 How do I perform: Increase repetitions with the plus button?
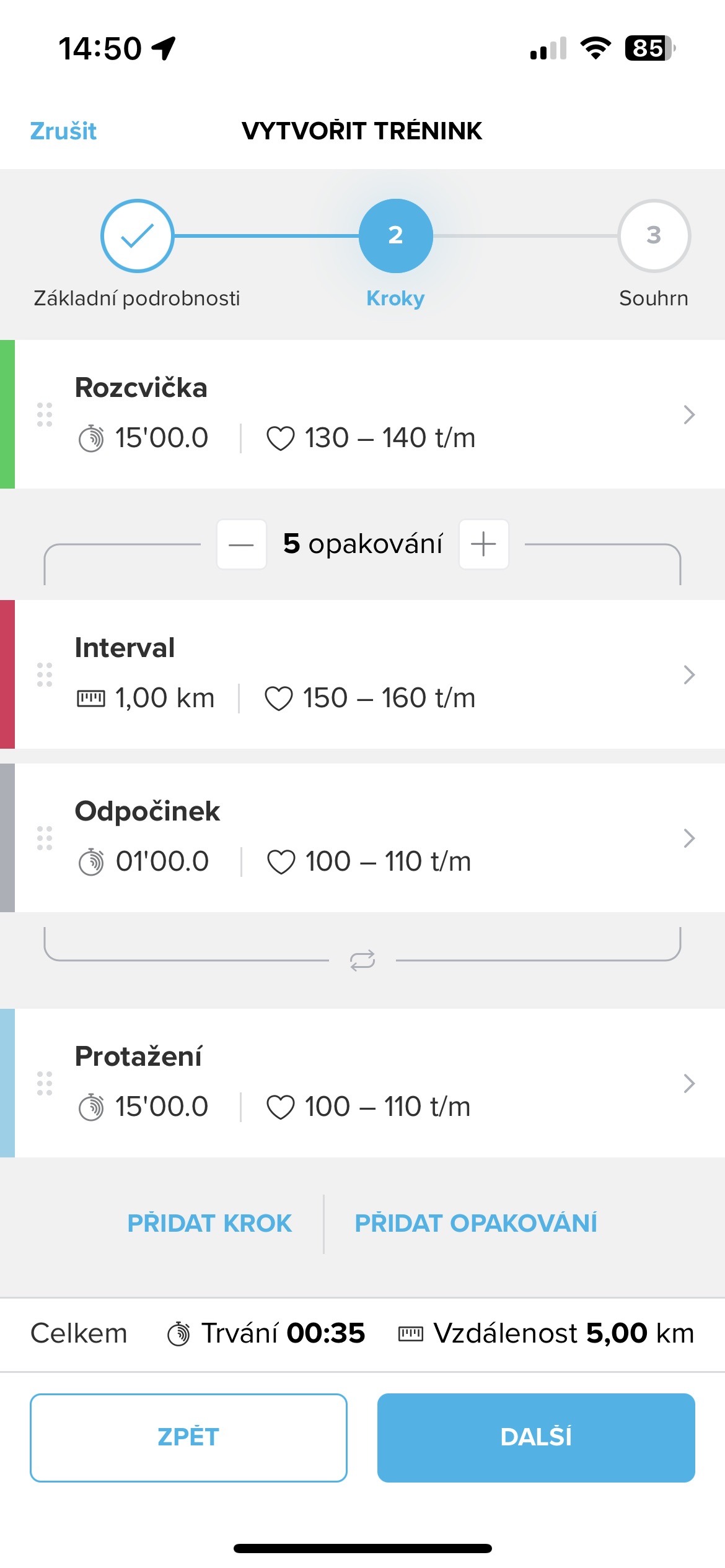click(483, 544)
